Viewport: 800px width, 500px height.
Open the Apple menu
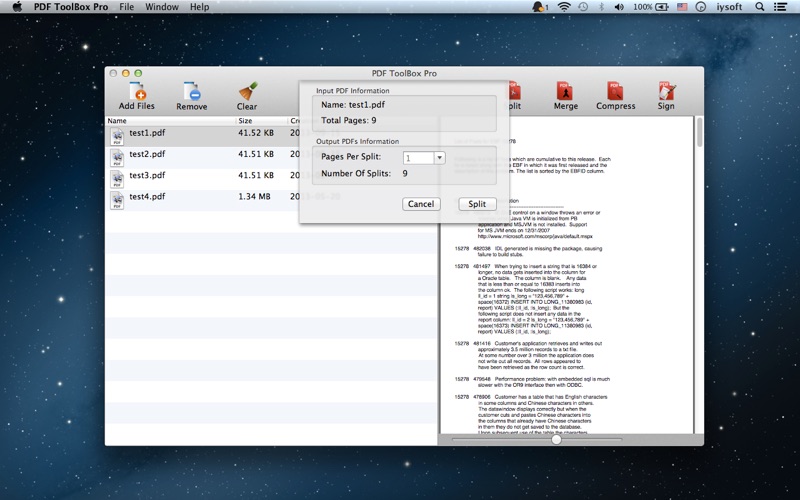point(17,7)
